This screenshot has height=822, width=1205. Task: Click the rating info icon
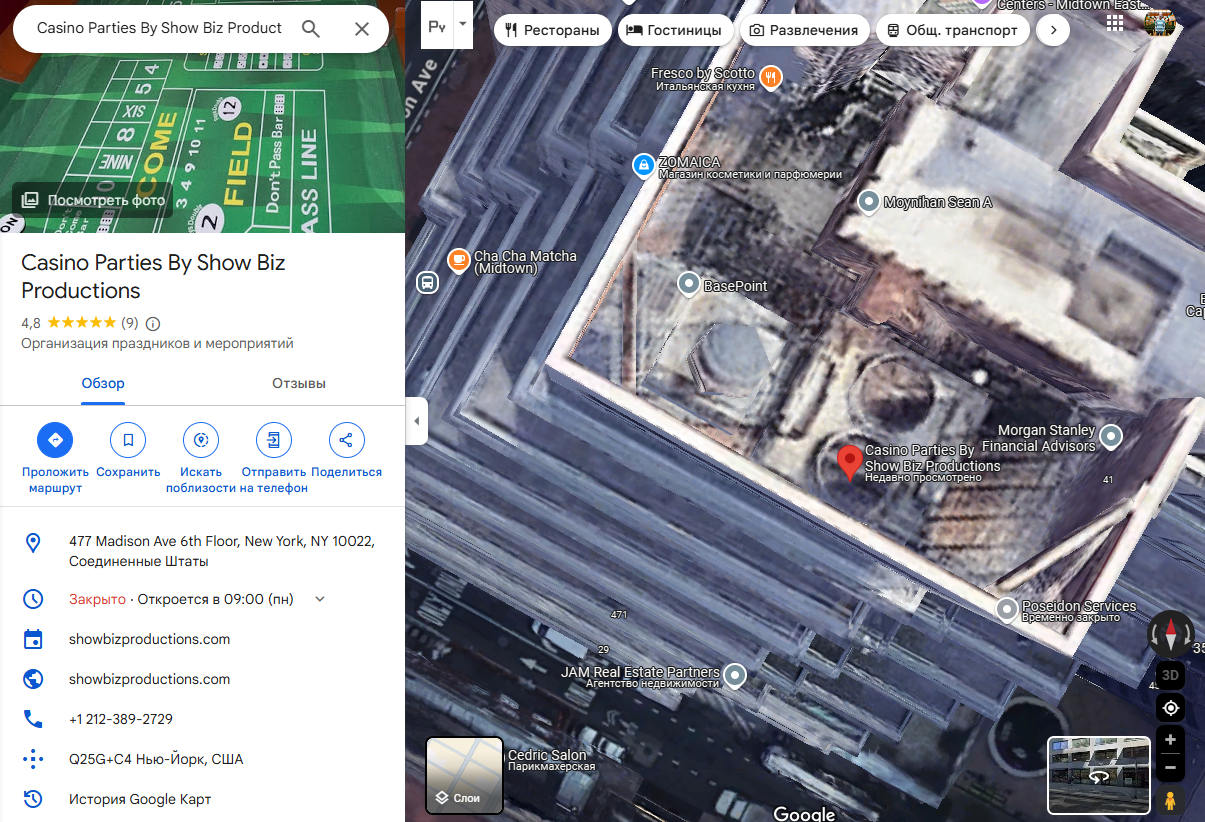tap(153, 323)
